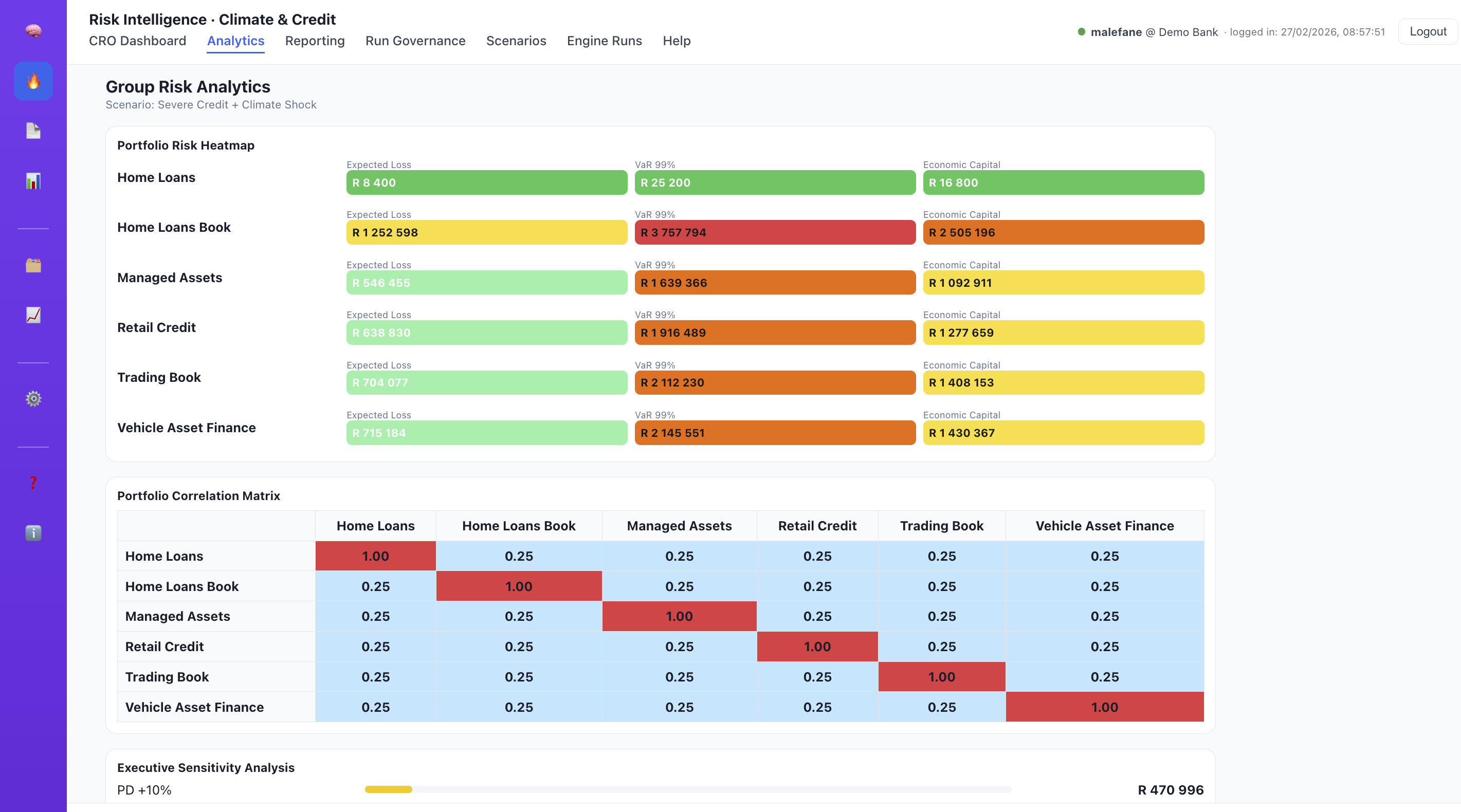Click the PD +10% sensitivity progress bar
Image resolution: width=1461 pixels, height=812 pixels.
688,789
